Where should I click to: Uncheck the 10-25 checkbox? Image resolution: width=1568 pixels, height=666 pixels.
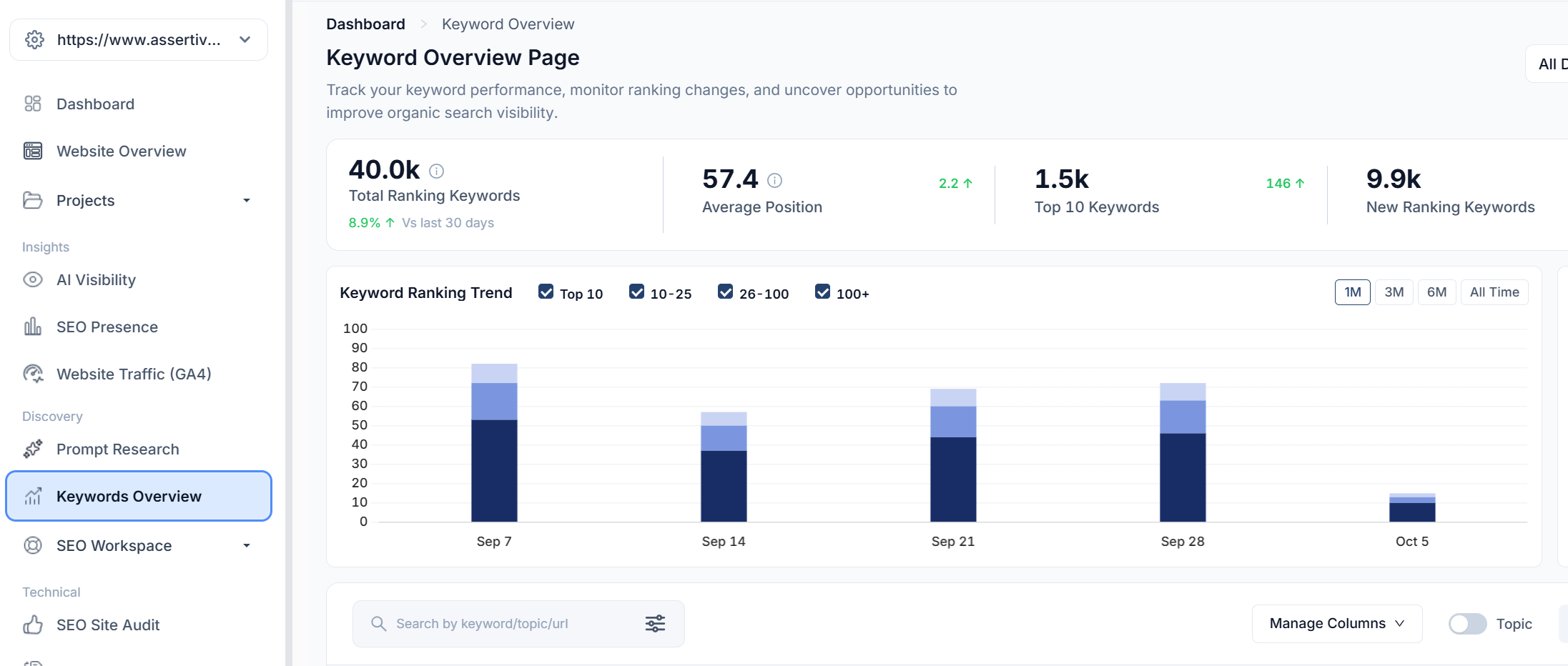(x=636, y=292)
